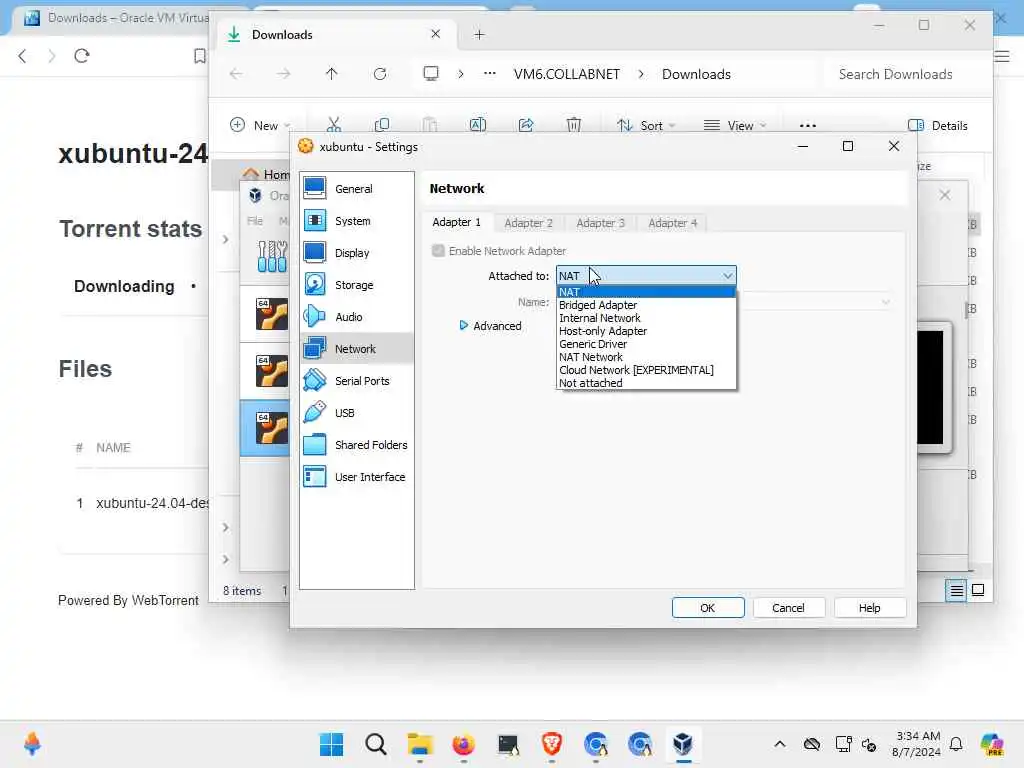Select Bridged Adapter from list
Image resolution: width=1024 pixels, height=768 pixels.
point(646,305)
